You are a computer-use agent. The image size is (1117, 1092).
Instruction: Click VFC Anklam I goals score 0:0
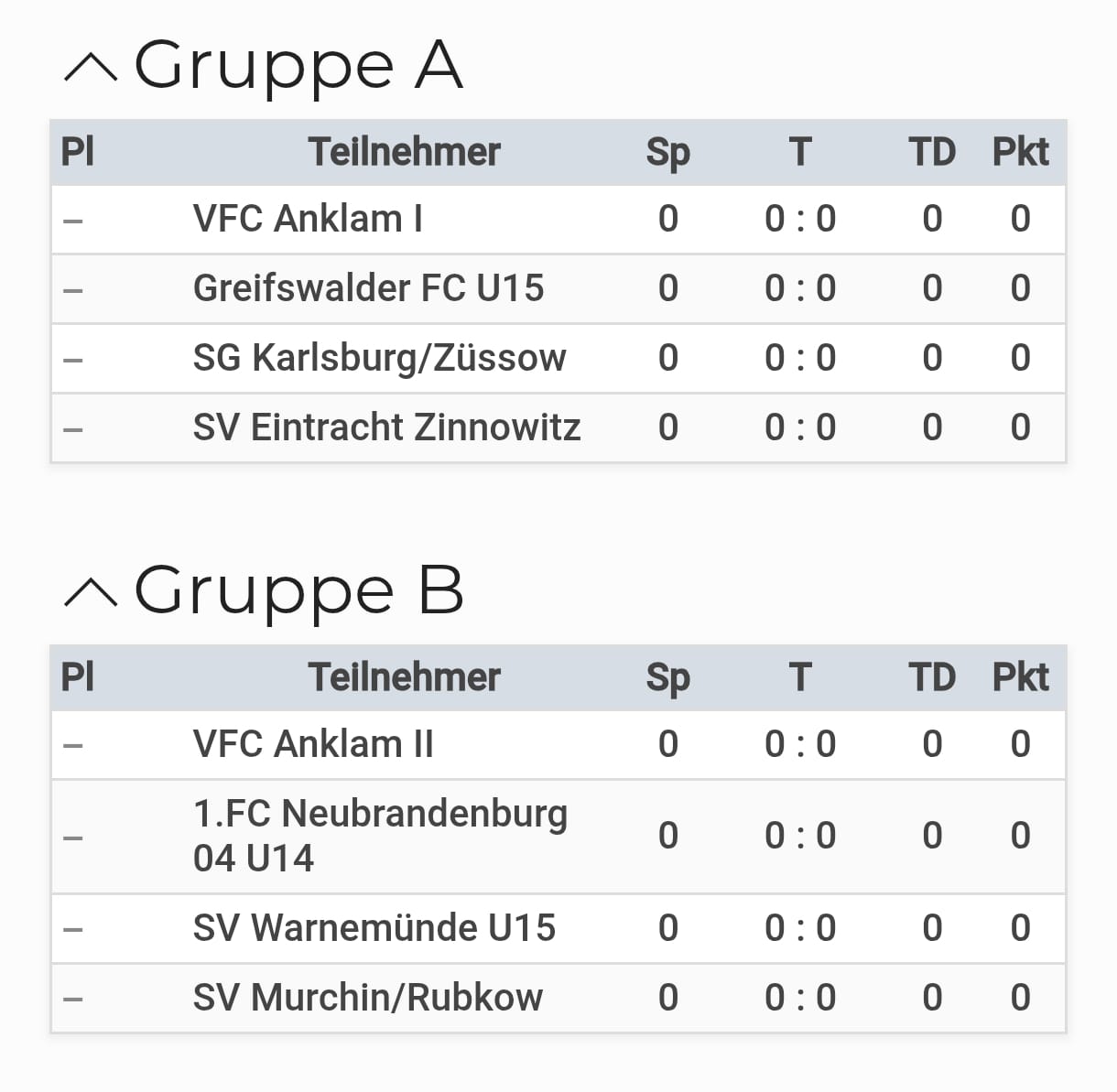800,220
